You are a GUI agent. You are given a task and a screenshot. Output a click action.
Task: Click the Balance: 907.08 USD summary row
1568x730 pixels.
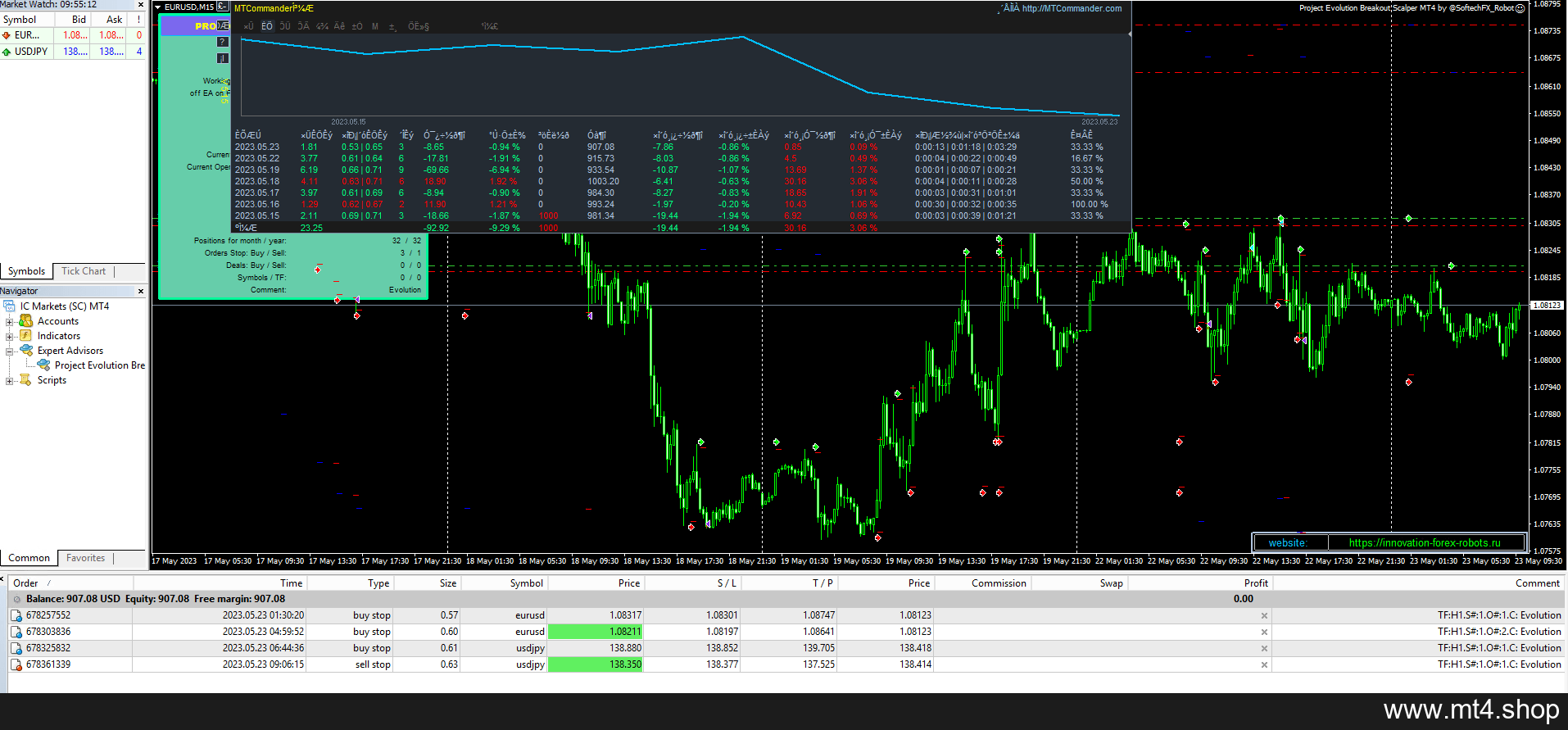click(x=786, y=599)
